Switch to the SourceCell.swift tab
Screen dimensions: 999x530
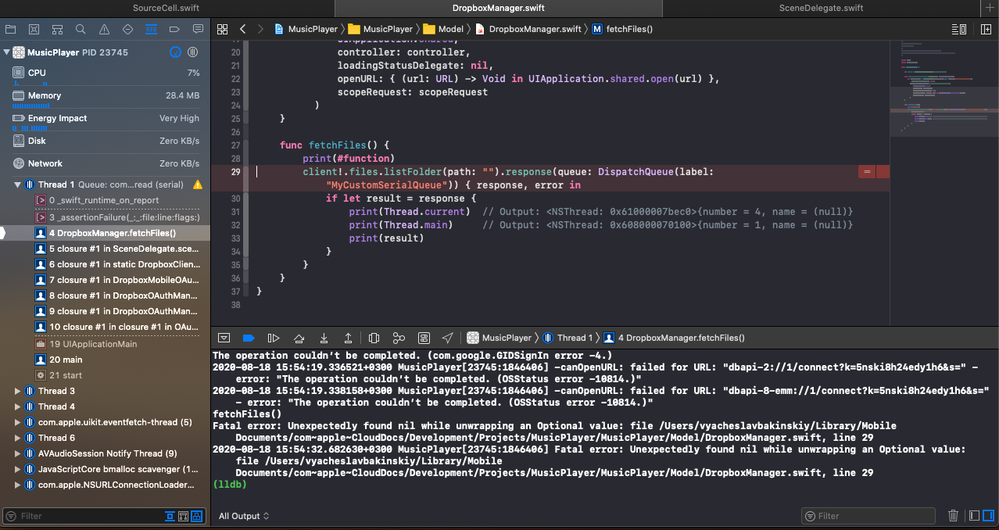click(166, 8)
